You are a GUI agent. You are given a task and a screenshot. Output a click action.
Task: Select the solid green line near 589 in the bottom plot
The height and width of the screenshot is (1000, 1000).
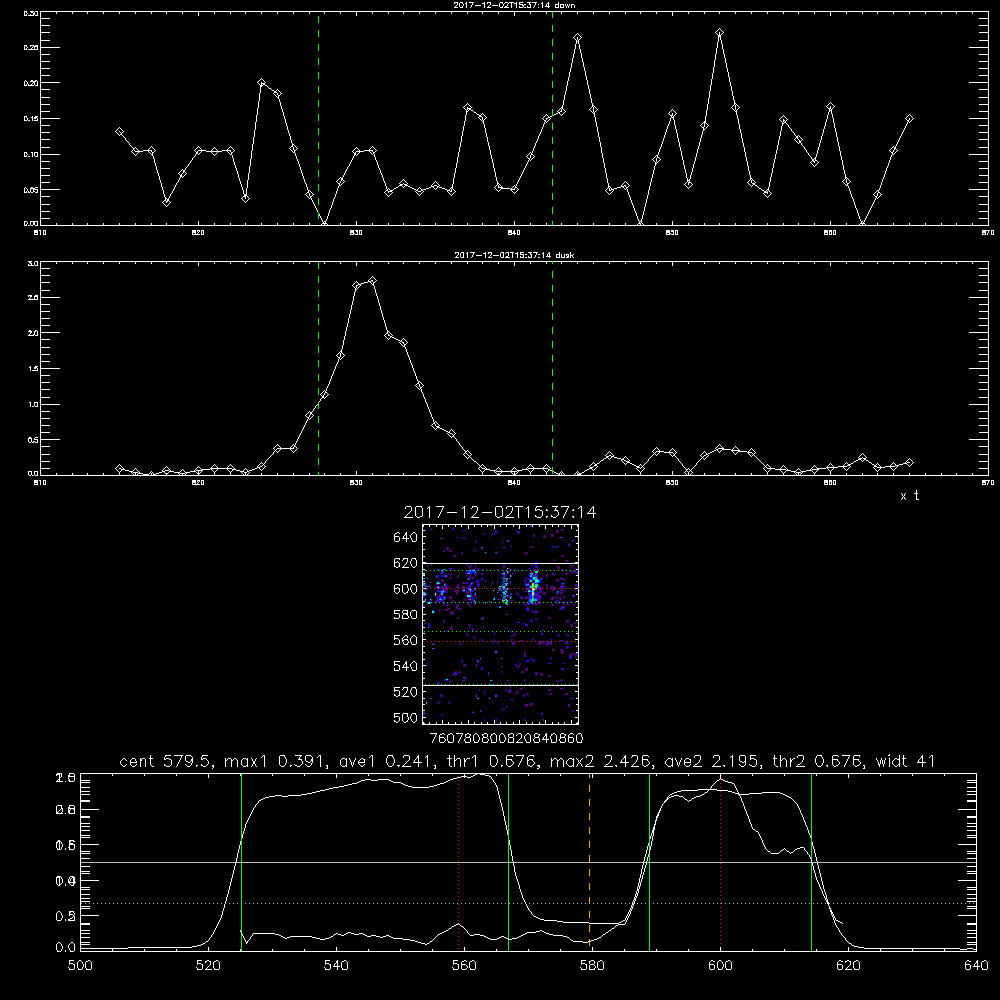pos(649,861)
